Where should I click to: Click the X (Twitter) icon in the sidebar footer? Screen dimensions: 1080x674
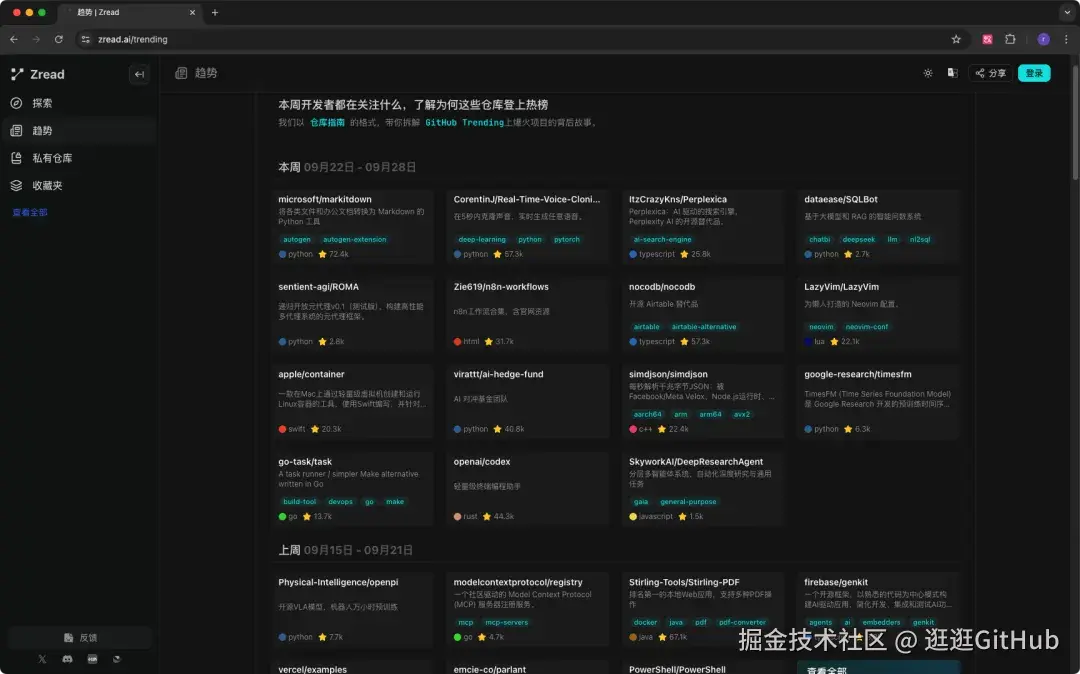coord(42,659)
